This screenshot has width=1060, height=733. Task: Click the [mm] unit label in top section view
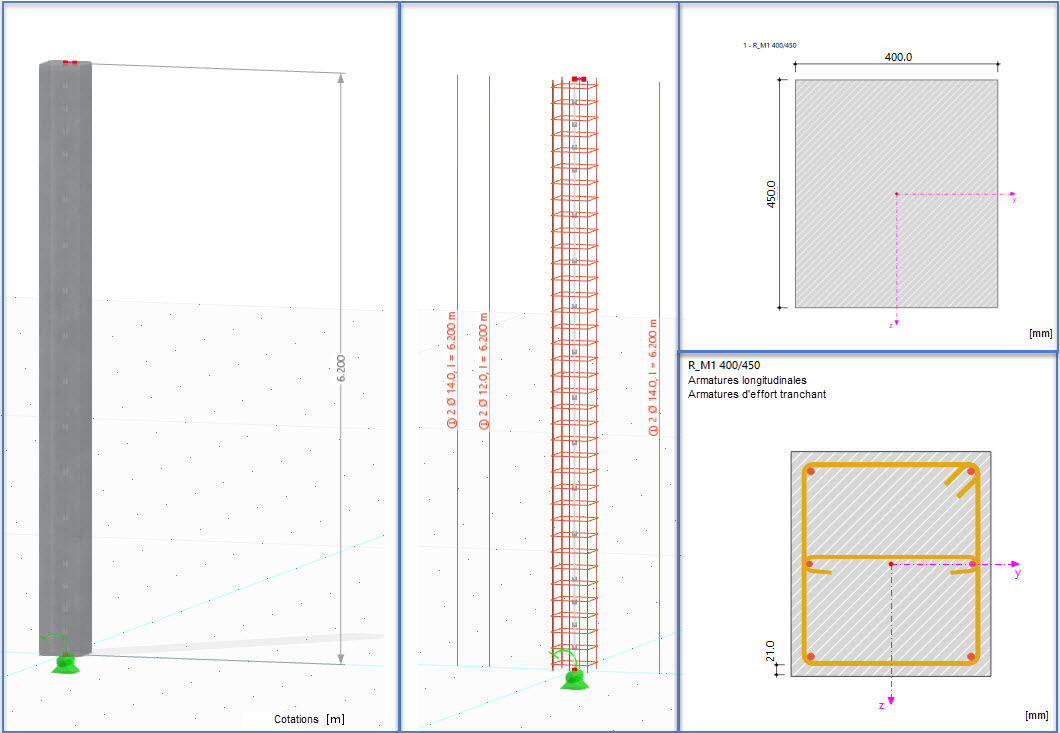[x=1040, y=333]
